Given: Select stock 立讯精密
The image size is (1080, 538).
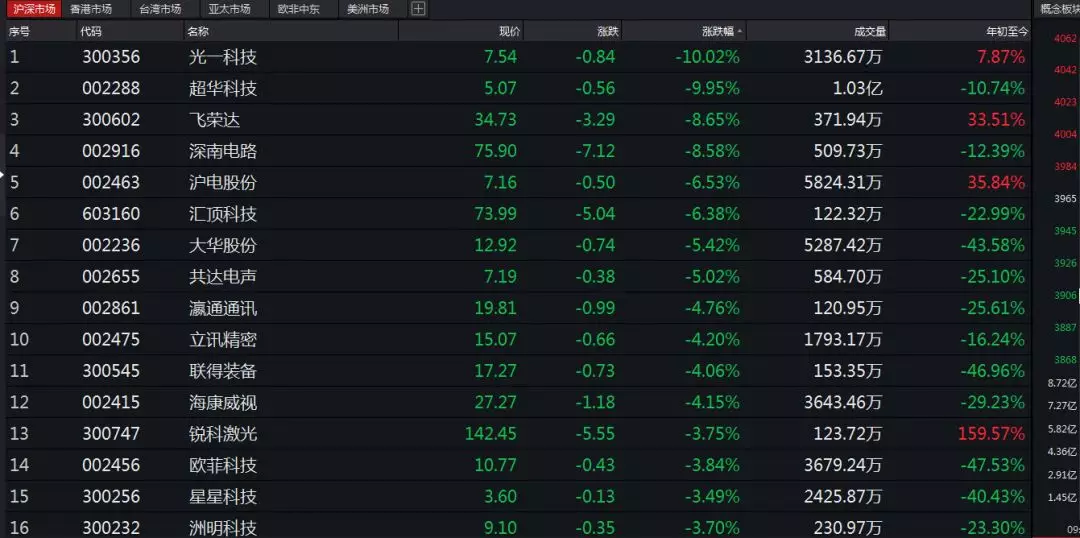Looking at the screenshot, I should click(223, 340).
